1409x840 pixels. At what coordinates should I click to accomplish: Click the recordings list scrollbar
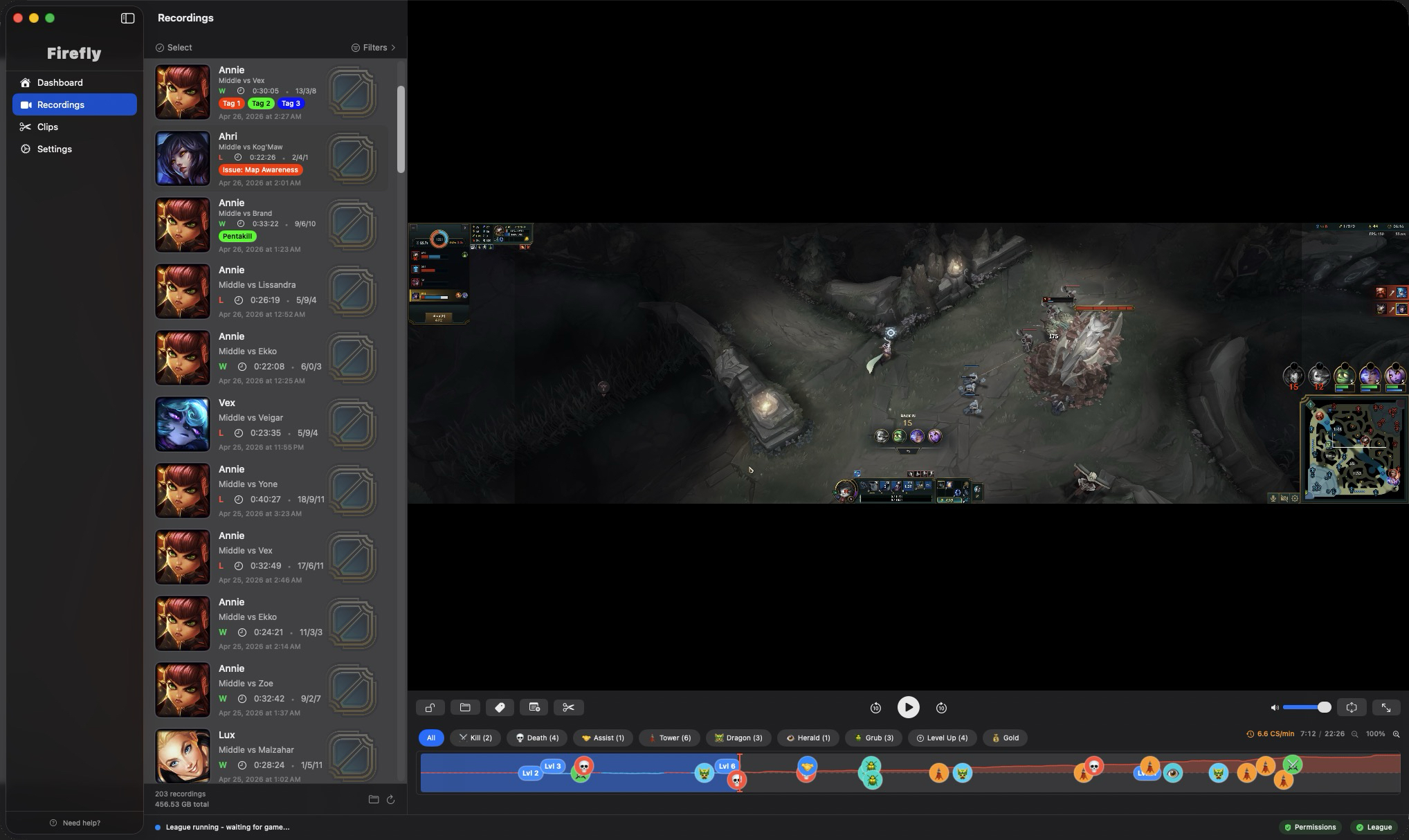pyautogui.click(x=401, y=129)
